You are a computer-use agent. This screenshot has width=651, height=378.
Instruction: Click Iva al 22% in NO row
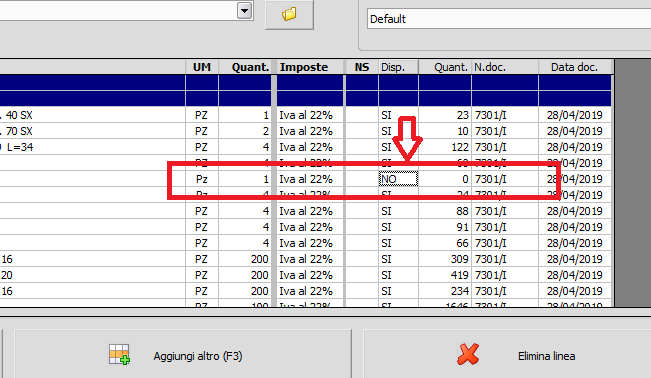pos(310,179)
